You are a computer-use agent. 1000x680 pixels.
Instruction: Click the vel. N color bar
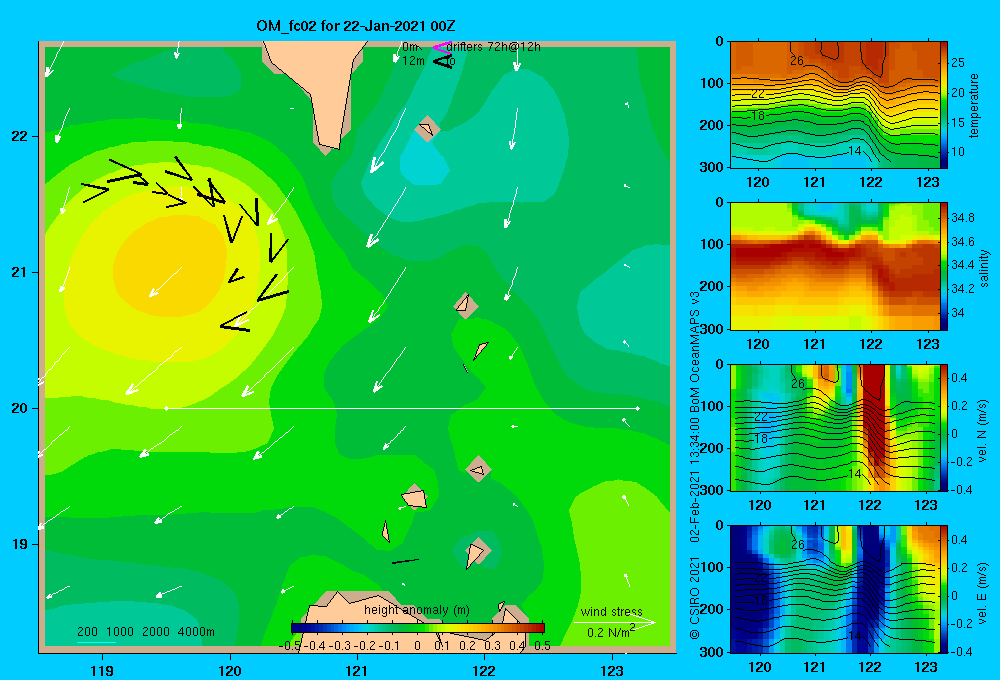pyautogui.click(x=944, y=427)
